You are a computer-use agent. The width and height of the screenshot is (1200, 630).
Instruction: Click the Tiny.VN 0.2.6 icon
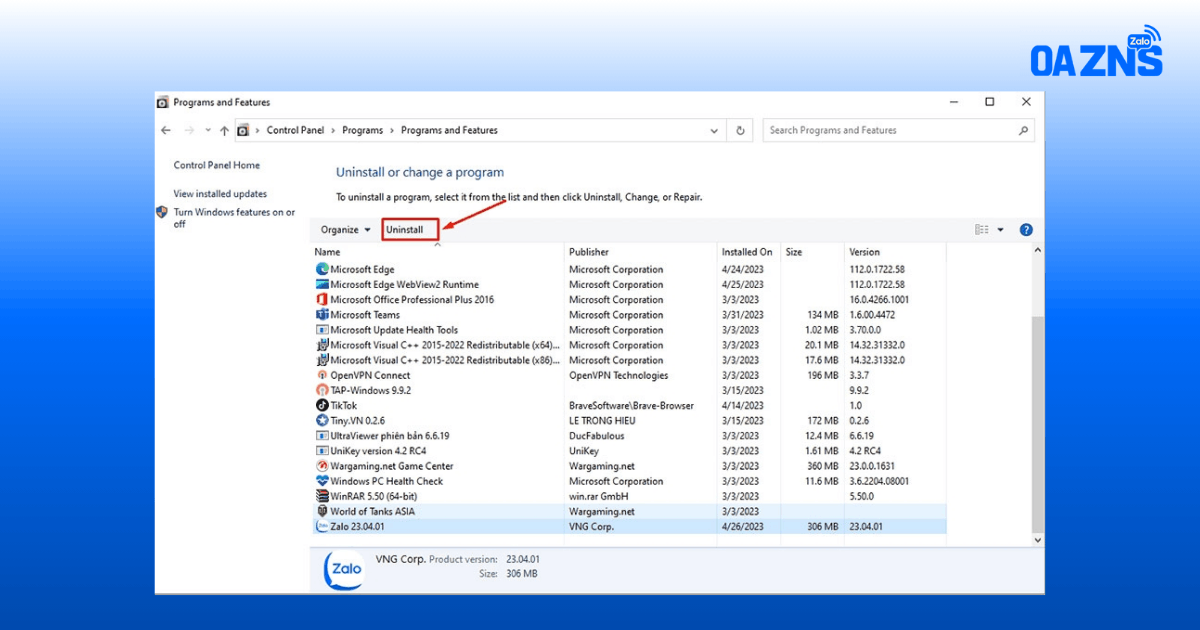pyautogui.click(x=322, y=421)
